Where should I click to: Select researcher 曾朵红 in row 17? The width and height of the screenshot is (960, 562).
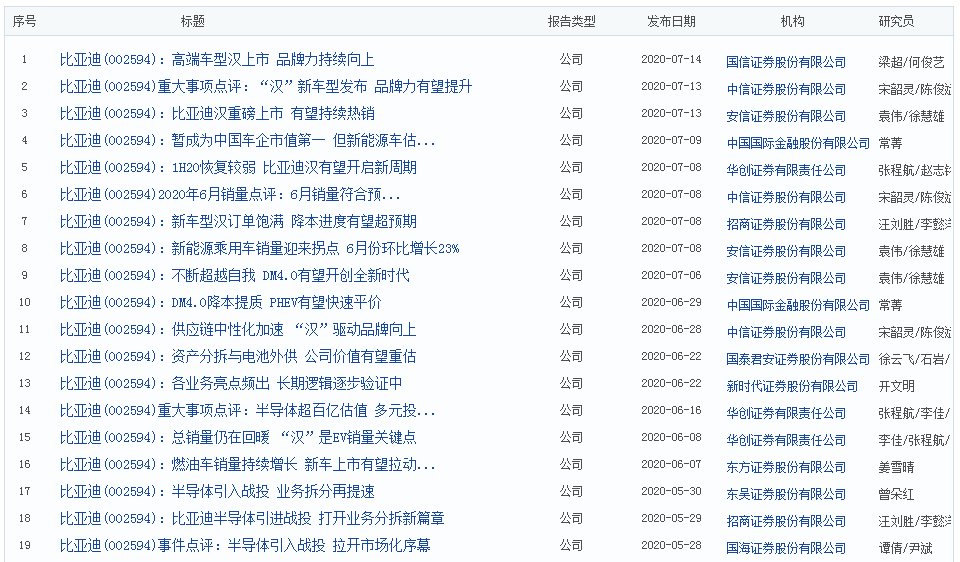pos(896,493)
